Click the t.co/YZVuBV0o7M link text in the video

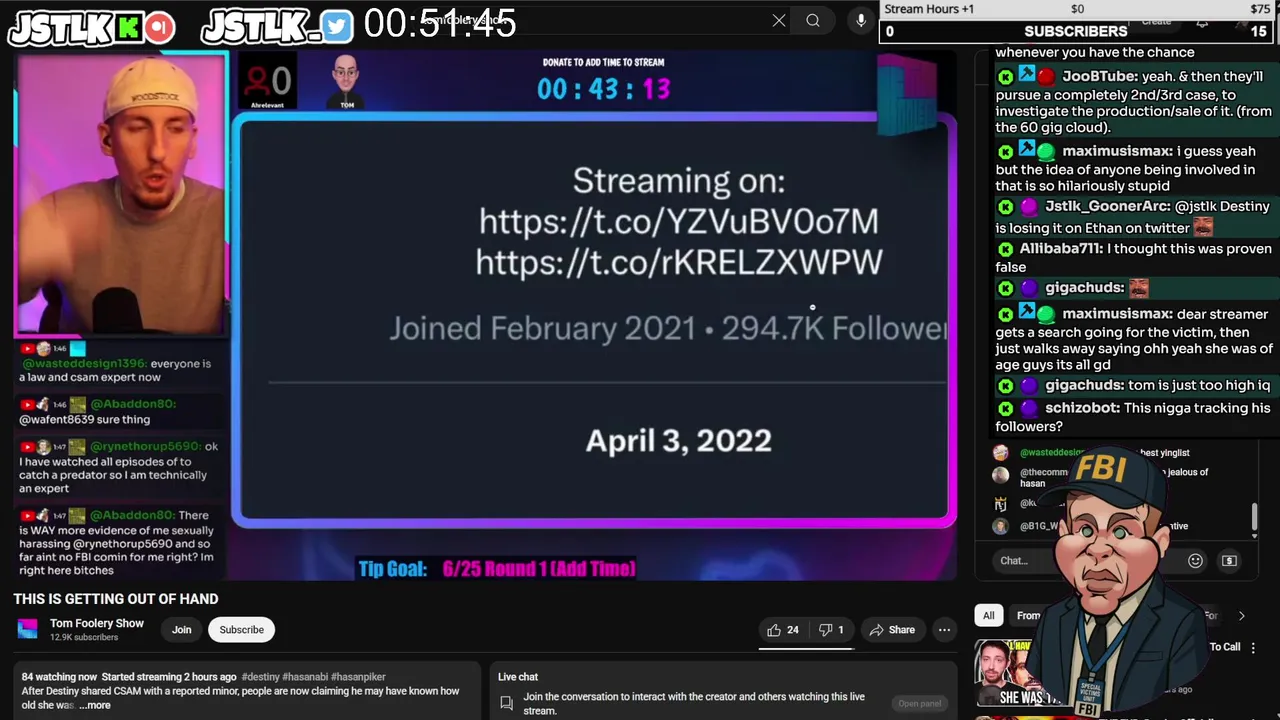tap(678, 221)
